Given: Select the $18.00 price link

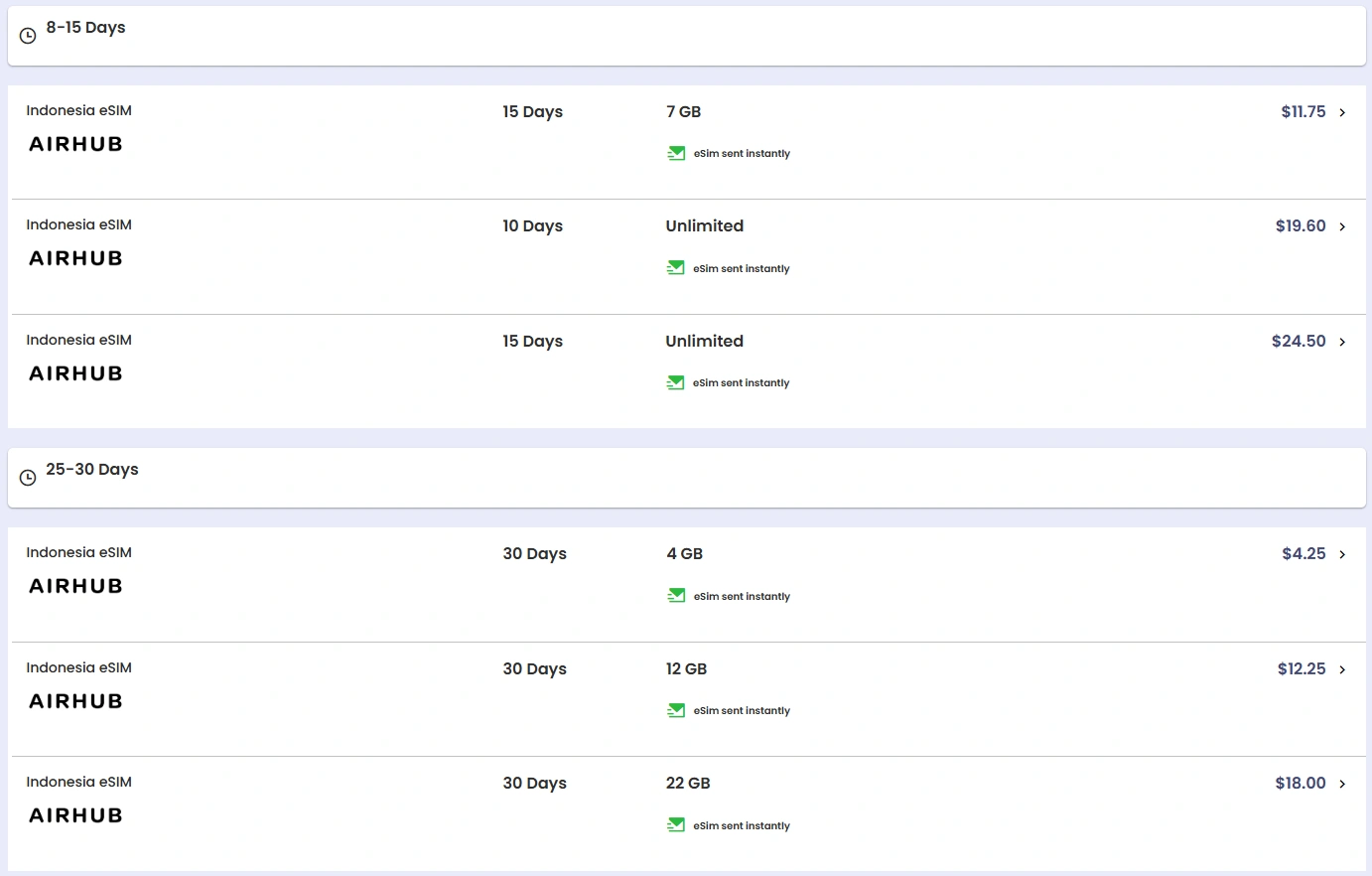Looking at the screenshot, I should [x=1300, y=784].
